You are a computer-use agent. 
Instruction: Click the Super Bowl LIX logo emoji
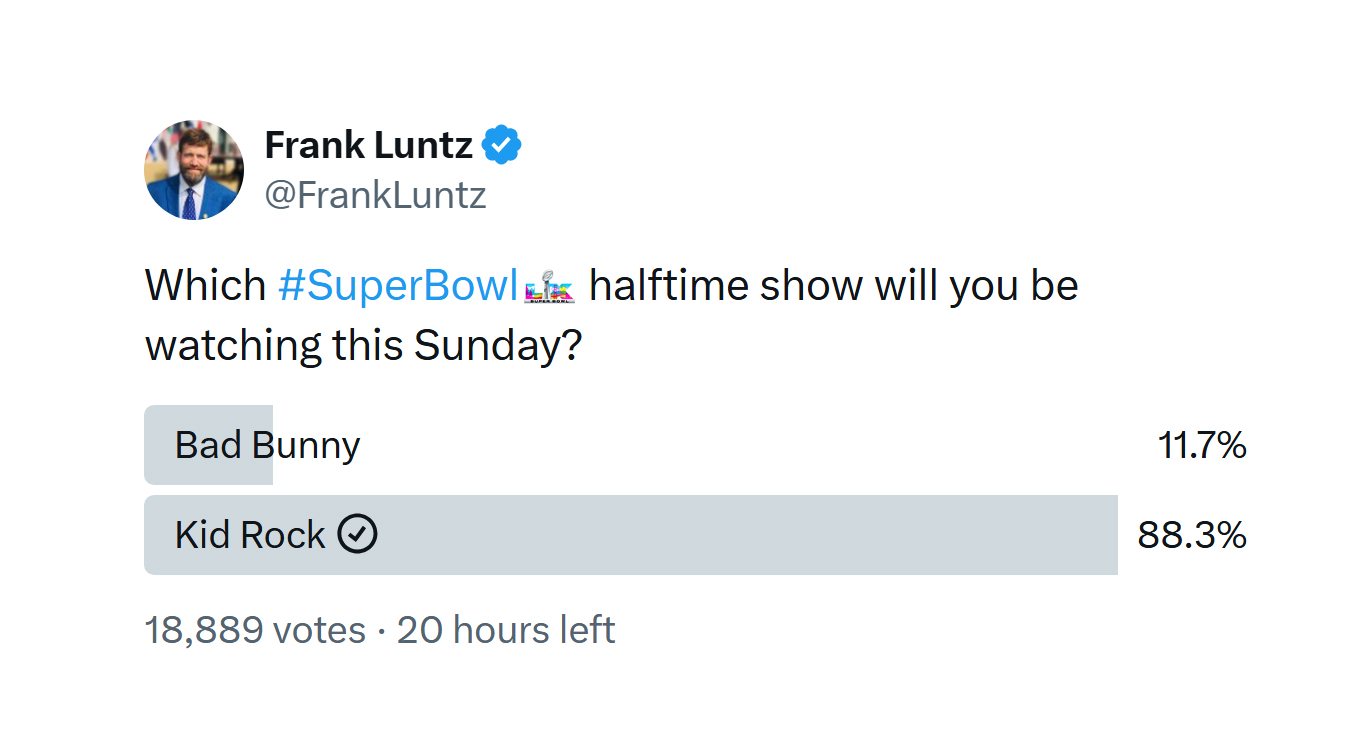[549, 288]
